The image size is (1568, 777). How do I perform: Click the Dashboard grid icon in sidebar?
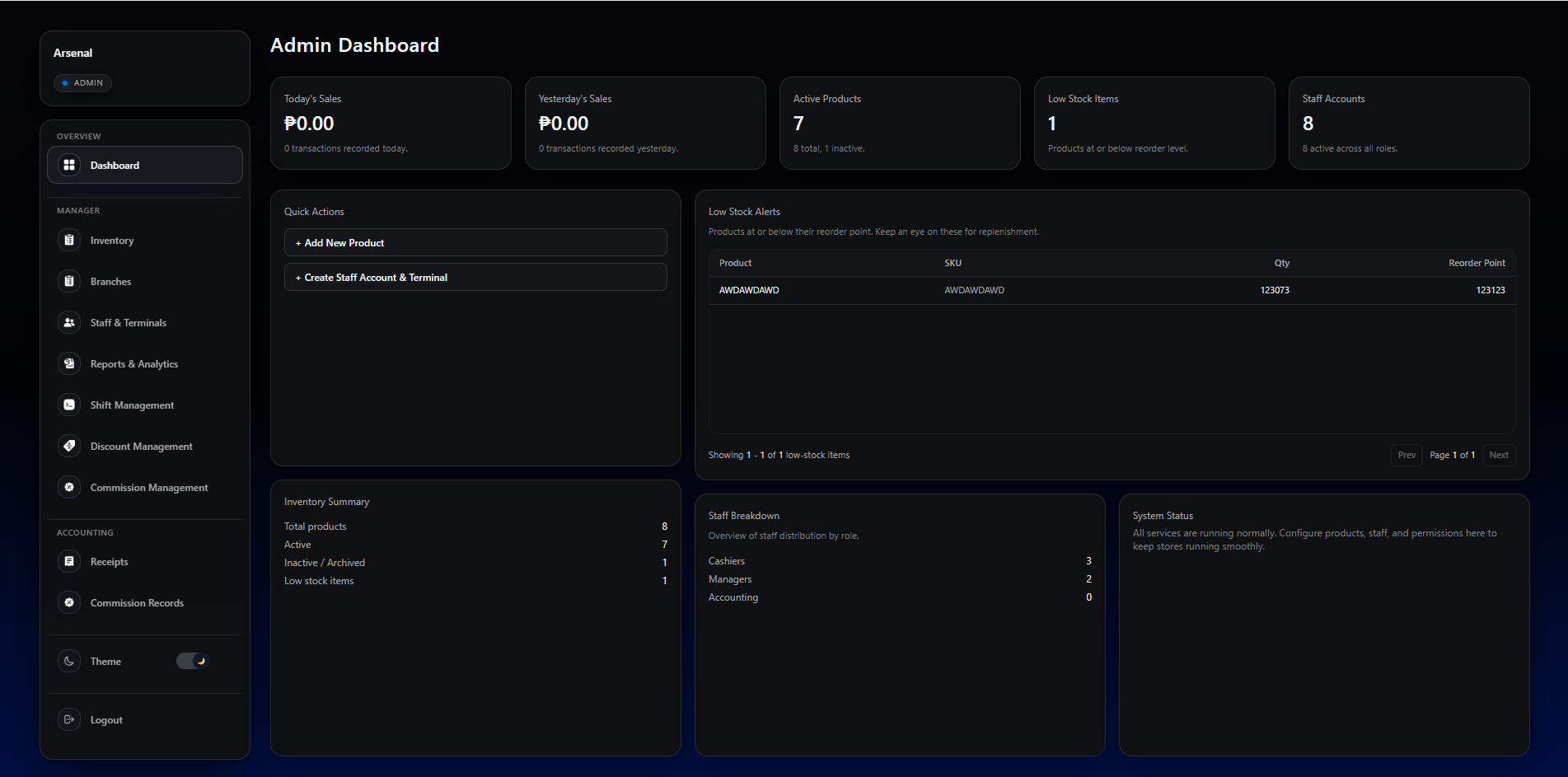69,165
